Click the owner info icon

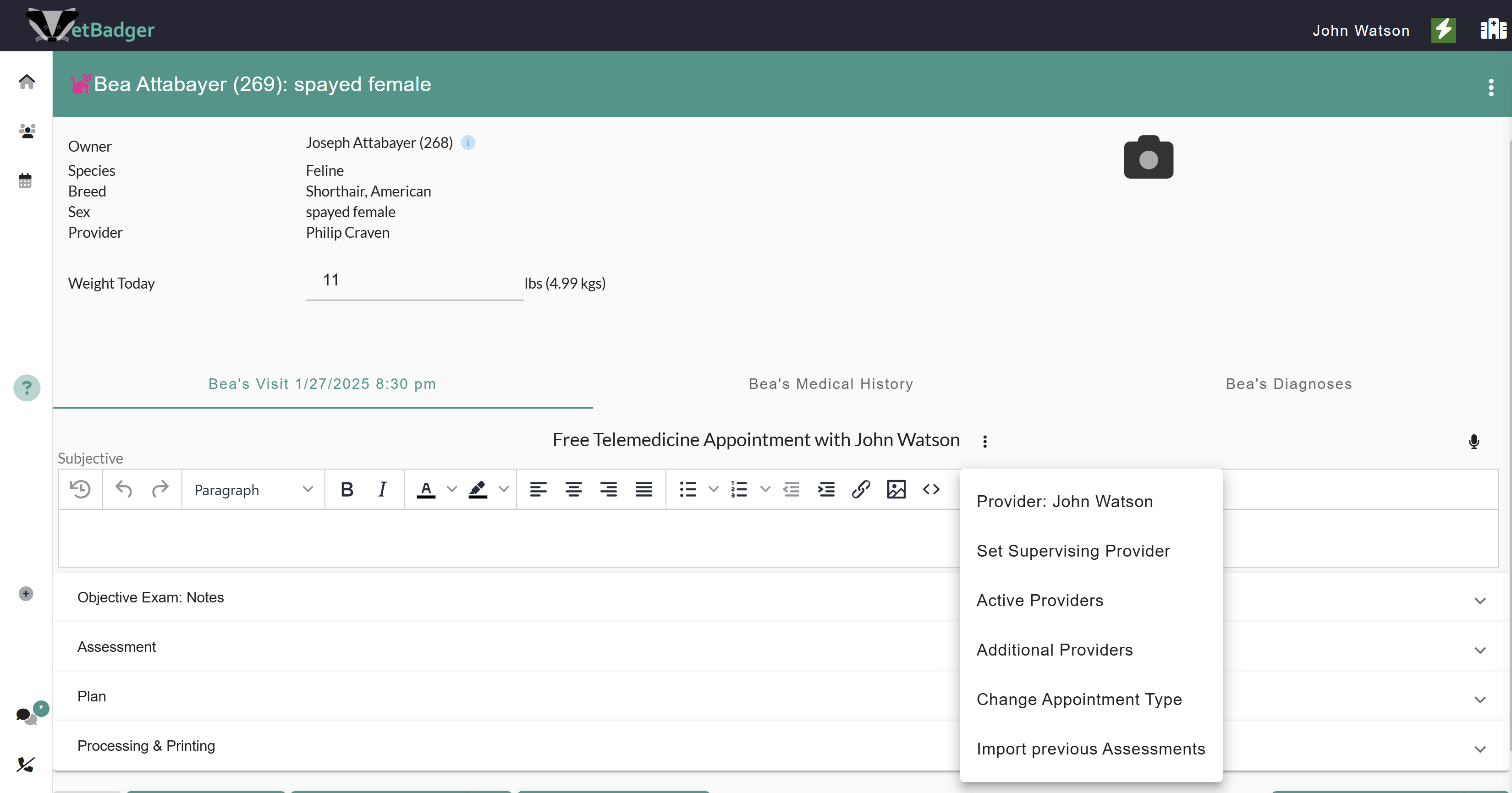[x=468, y=142]
